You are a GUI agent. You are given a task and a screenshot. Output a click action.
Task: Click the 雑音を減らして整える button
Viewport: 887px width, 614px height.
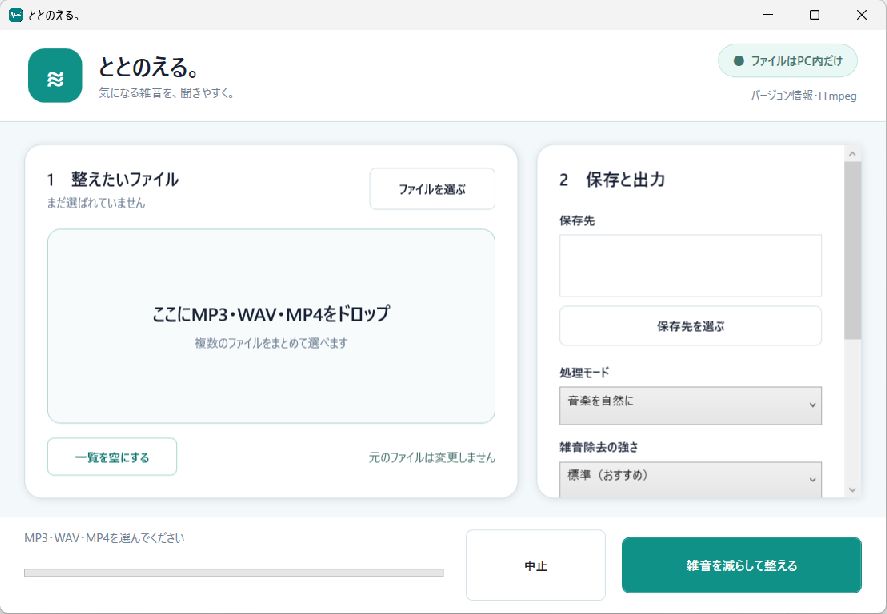point(742,565)
